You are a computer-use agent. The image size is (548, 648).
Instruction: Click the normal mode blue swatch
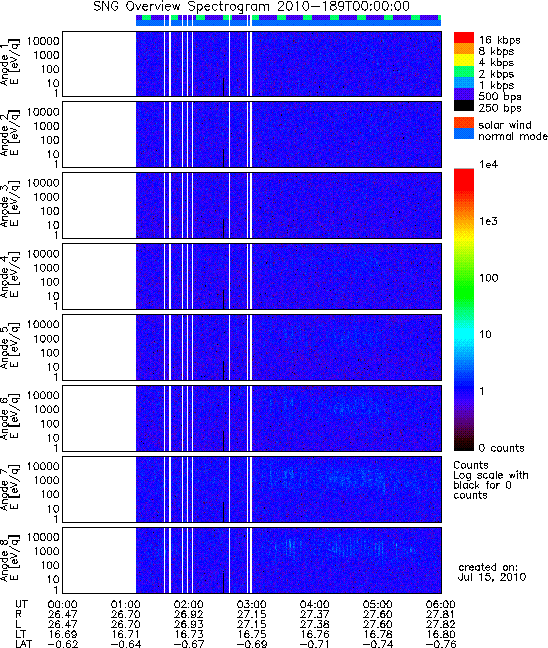click(x=464, y=133)
